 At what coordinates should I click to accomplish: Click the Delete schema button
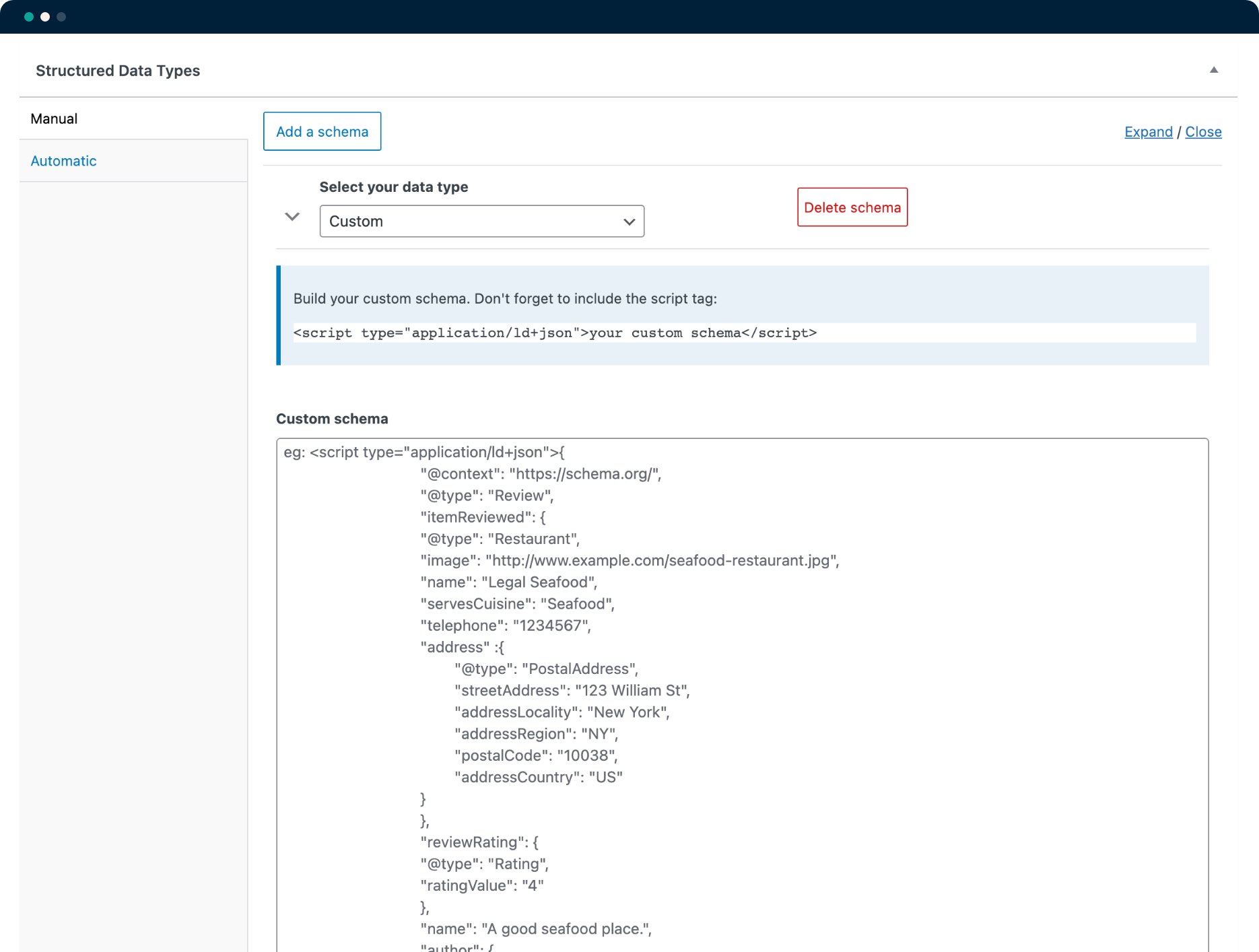[x=852, y=207]
